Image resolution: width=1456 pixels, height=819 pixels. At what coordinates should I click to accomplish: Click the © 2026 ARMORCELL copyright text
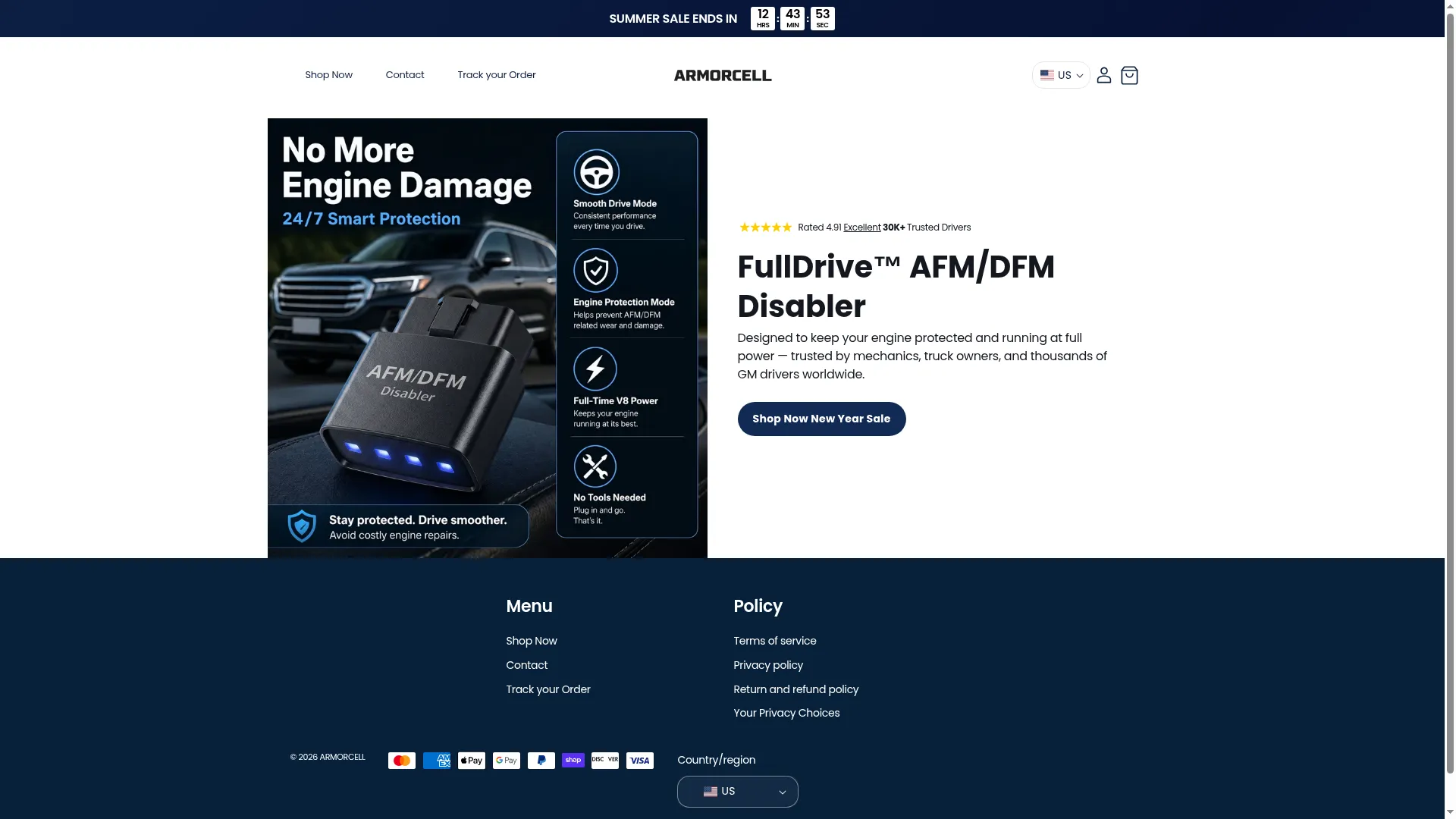pyautogui.click(x=328, y=757)
